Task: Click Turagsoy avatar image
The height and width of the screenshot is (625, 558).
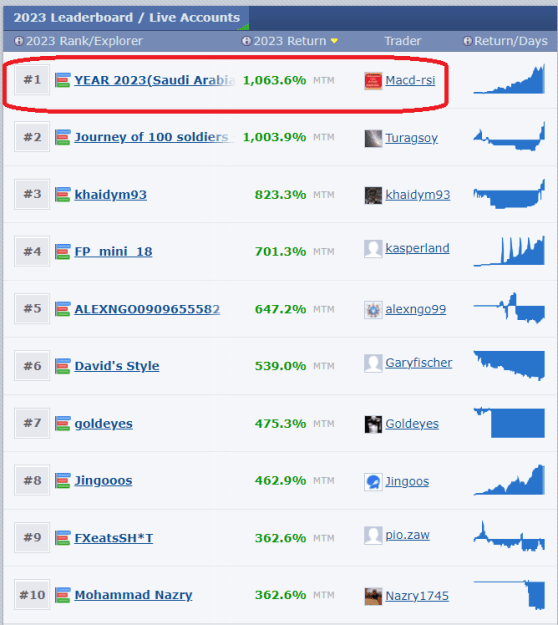Action: tap(373, 138)
